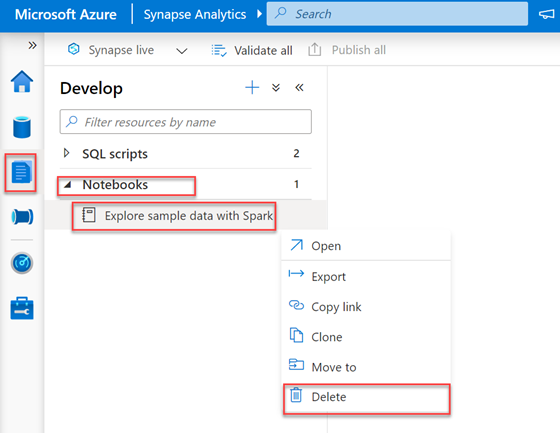The image size is (560, 433).
Task: Open the Integrate hub pipeline icon
Action: (x=22, y=216)
